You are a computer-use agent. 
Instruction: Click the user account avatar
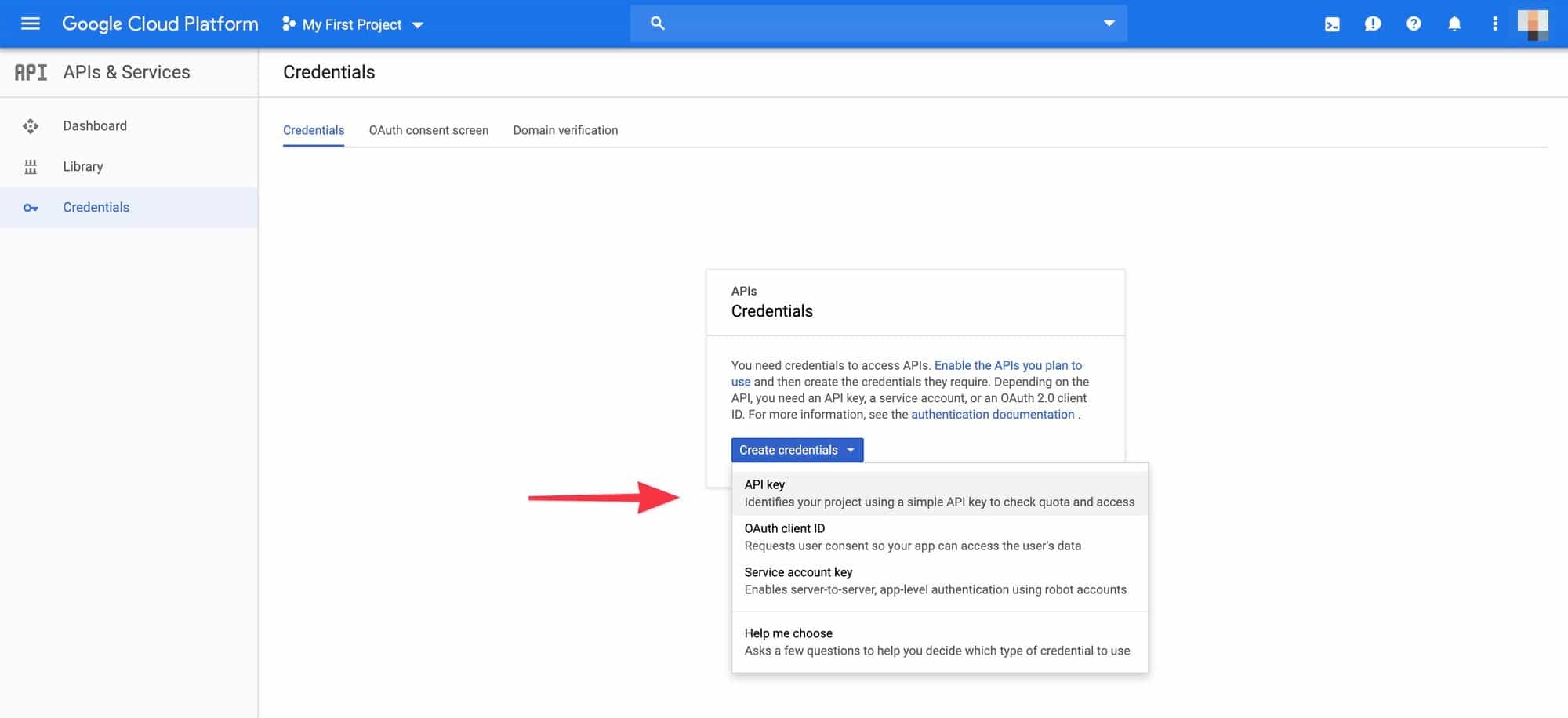point(1533,24)
